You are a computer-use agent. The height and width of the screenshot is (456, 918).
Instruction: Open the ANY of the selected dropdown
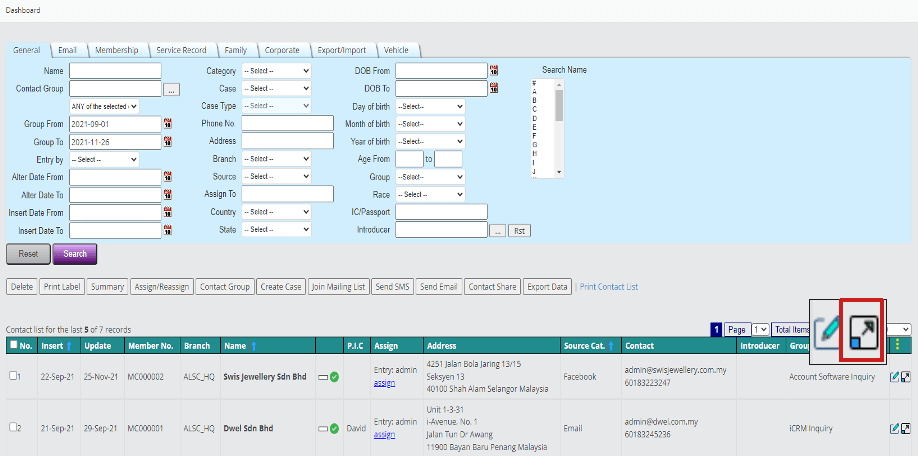click(104, 107)
